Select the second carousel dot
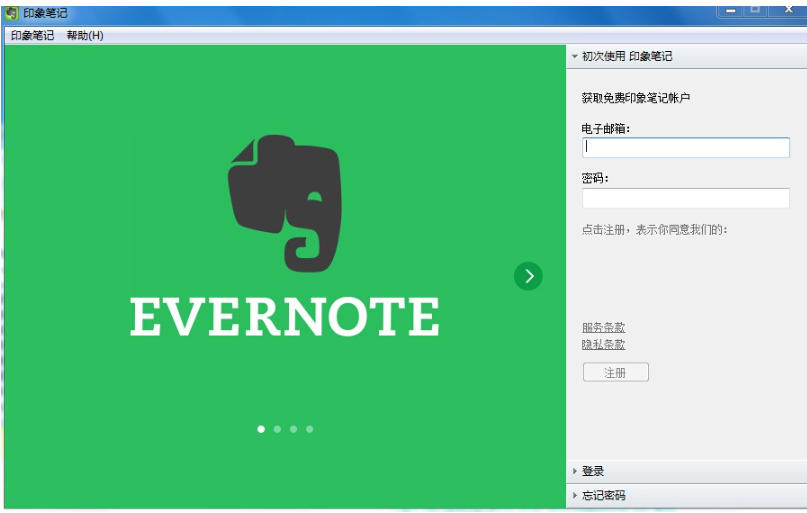 click(277, 429)
